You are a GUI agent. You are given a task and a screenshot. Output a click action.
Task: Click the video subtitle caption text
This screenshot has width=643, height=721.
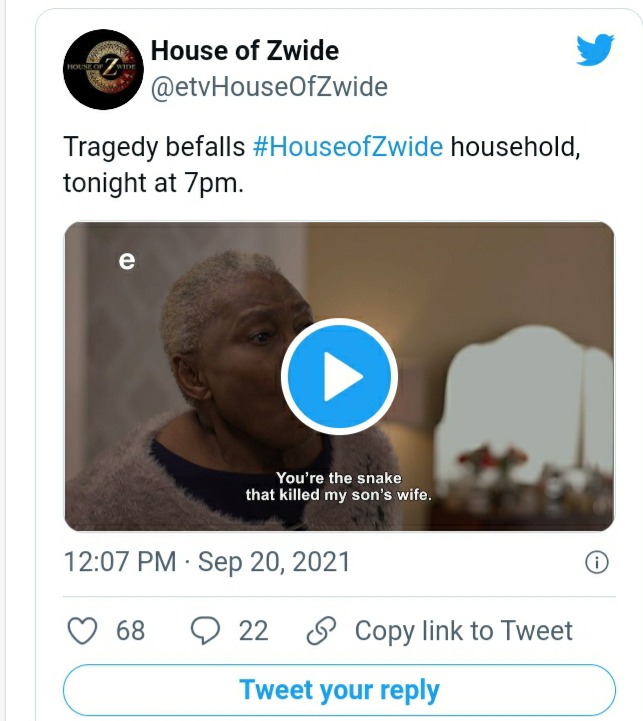click(339, 486)
